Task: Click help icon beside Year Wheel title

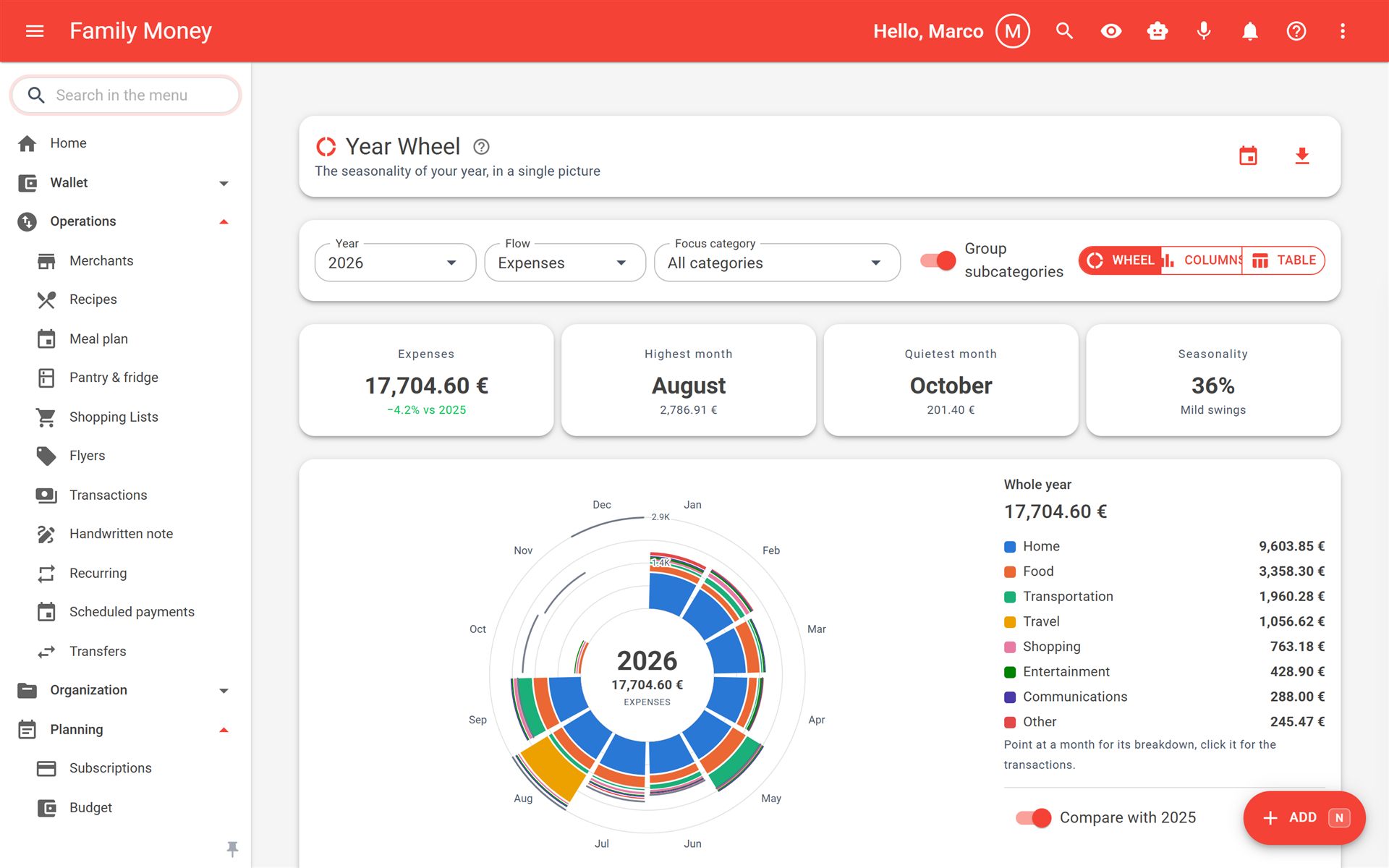Action: 481,147
